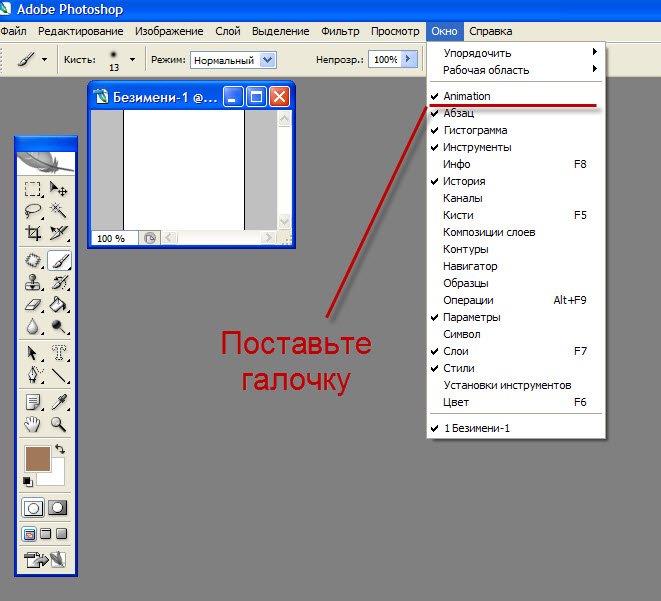Select the Blur tool
661x601 pixels.
[33, 326]
